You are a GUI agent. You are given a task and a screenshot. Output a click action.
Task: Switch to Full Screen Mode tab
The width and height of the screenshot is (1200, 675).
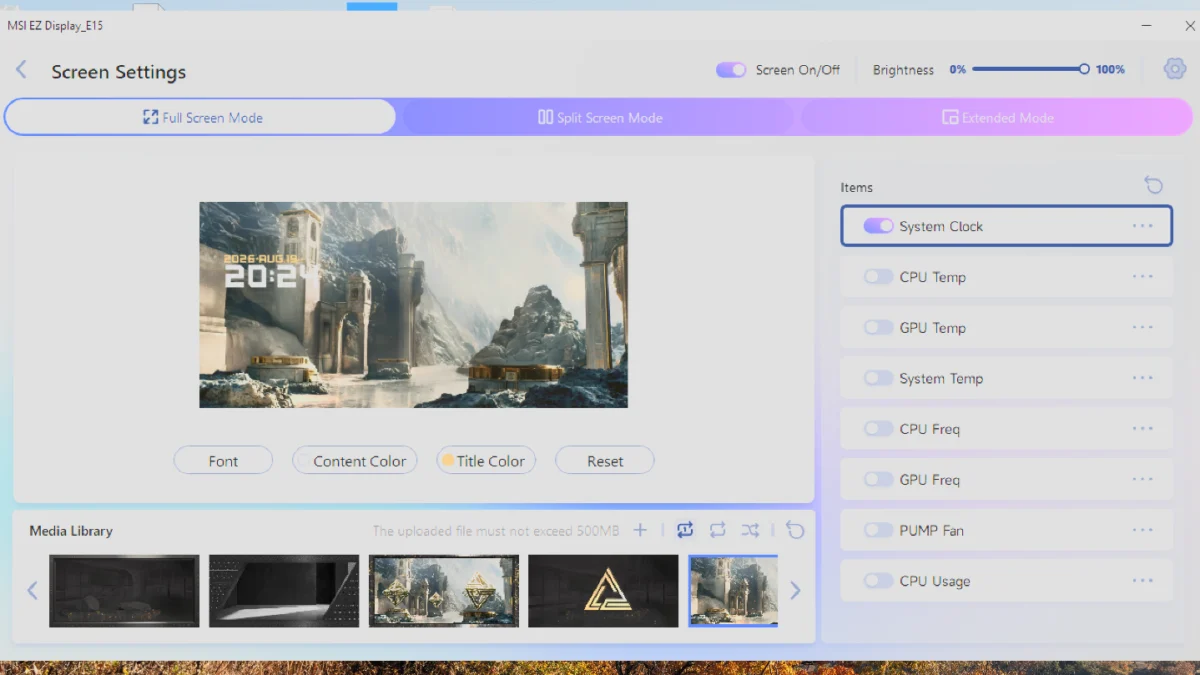click(201, 117)
